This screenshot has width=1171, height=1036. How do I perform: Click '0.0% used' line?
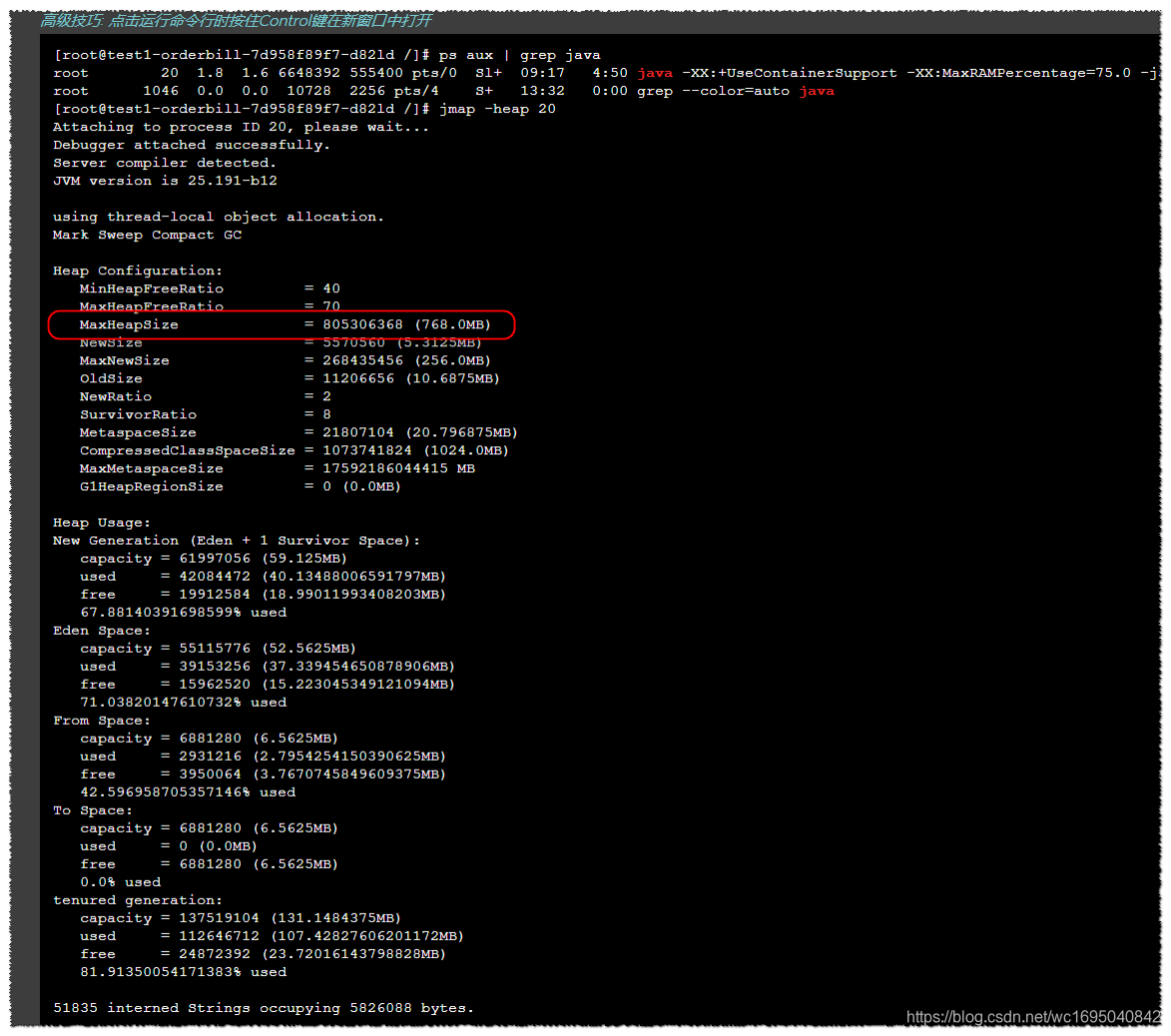point(120,881)
